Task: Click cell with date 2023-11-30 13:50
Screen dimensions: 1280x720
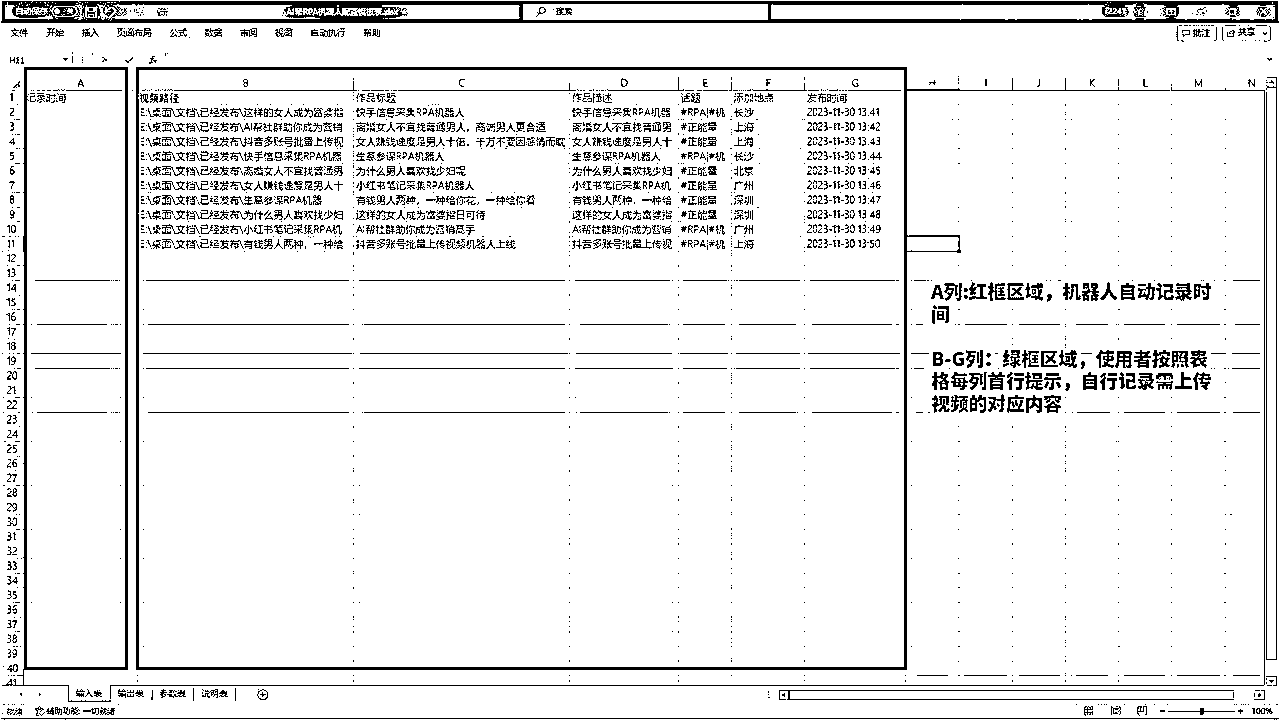Action: [x=855, y=244]
